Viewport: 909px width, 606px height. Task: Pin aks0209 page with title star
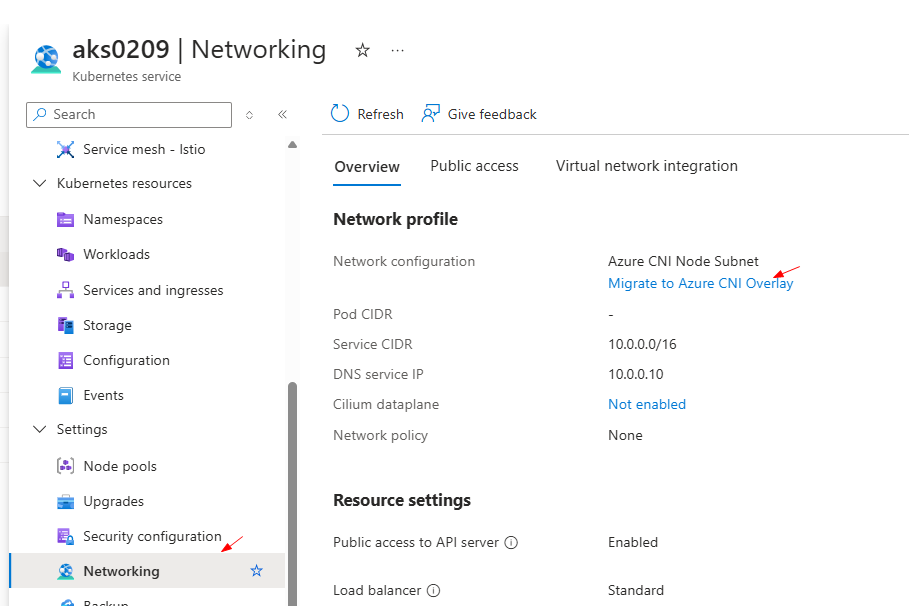coord(363,50)
